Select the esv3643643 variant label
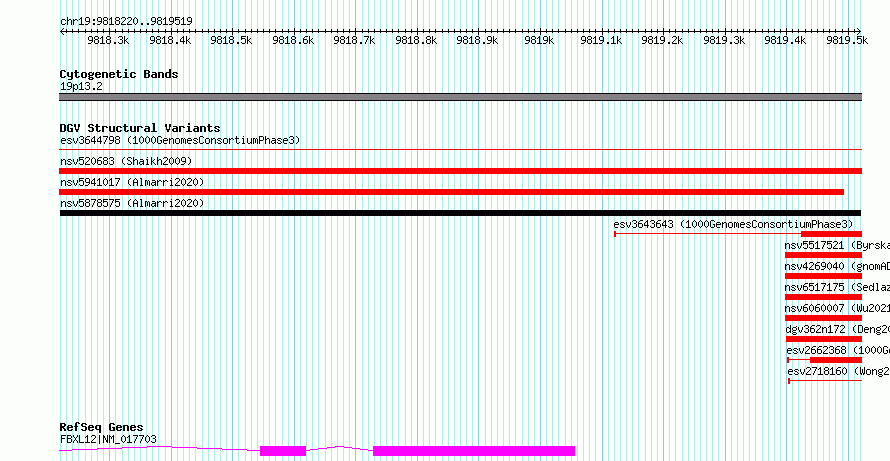Image resolution: width=890 pixels, height=461 pixels. [x=733, y=224]
